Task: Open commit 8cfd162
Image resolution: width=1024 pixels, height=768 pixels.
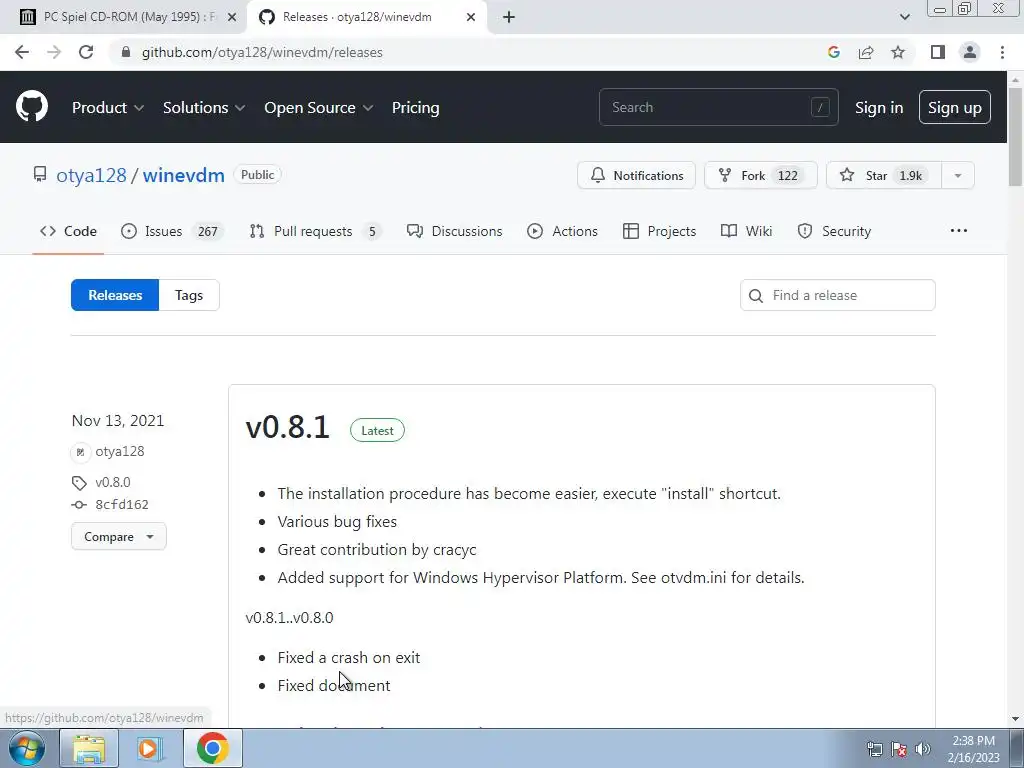Action: click(x=122, y=505)
